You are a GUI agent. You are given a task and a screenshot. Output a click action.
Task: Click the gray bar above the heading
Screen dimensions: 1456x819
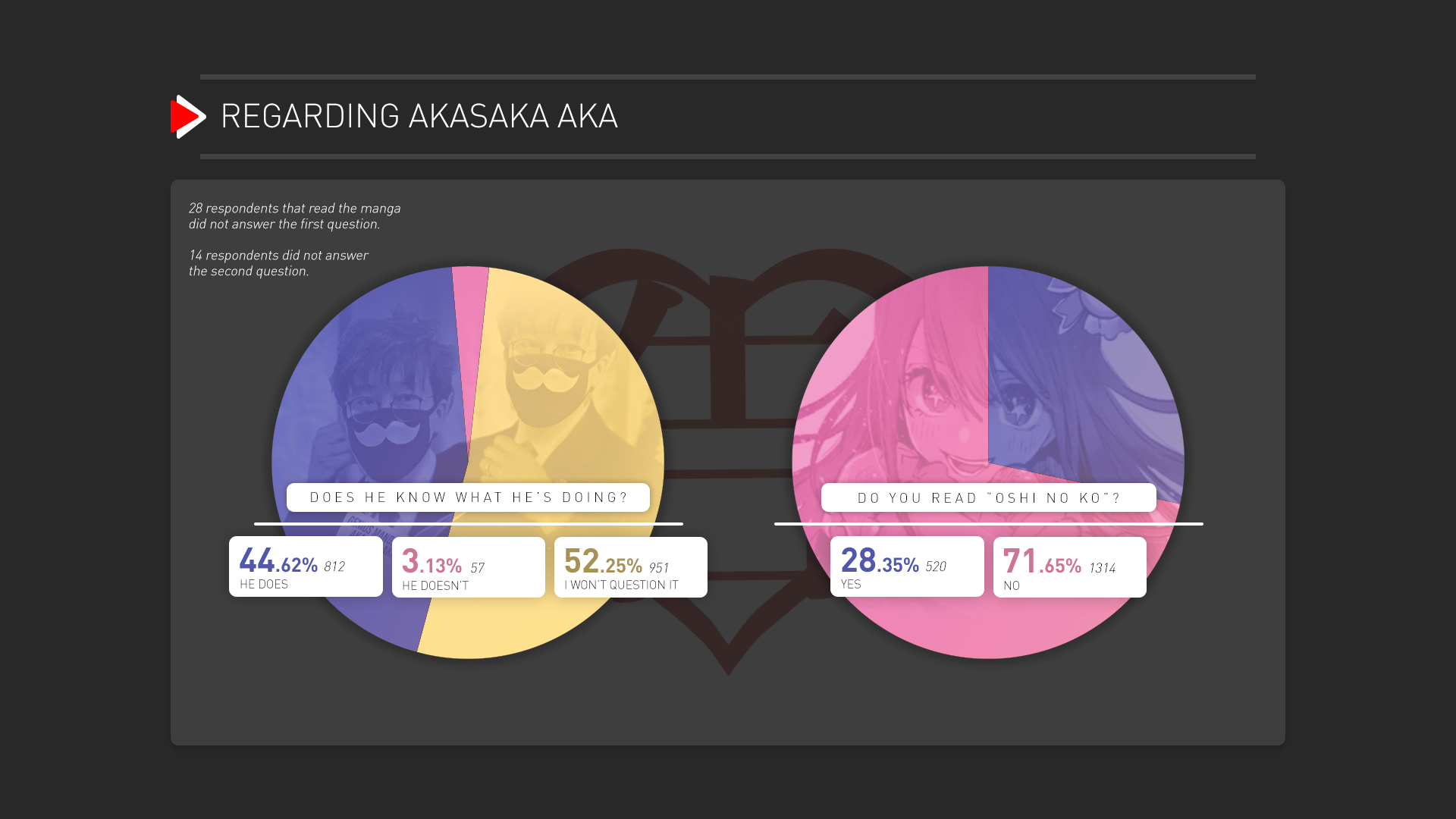coord(728,77)
